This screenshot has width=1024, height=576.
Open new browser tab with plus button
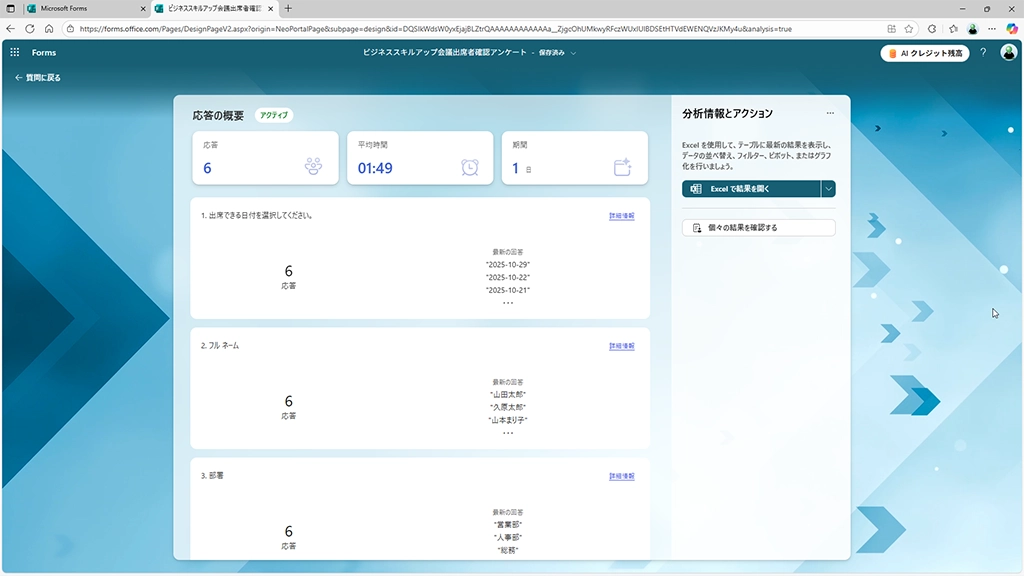coord(288,8)
